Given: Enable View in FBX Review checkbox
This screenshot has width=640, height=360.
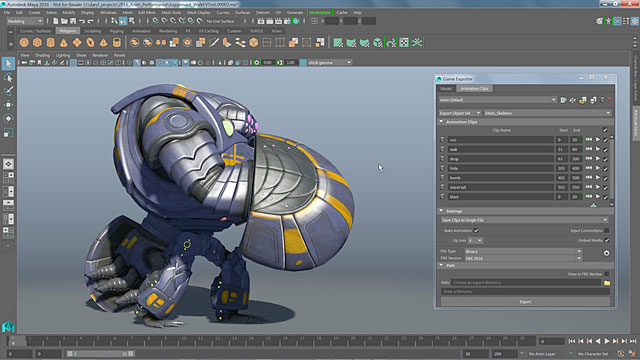Looking at the screenshot, I should click(x=607, y=274).
